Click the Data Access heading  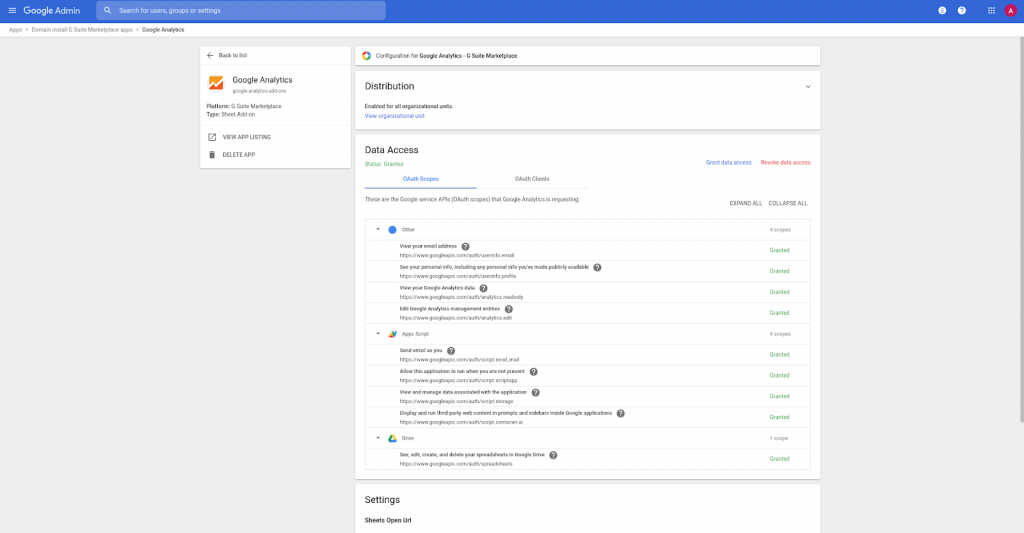(x=391, y=150)
